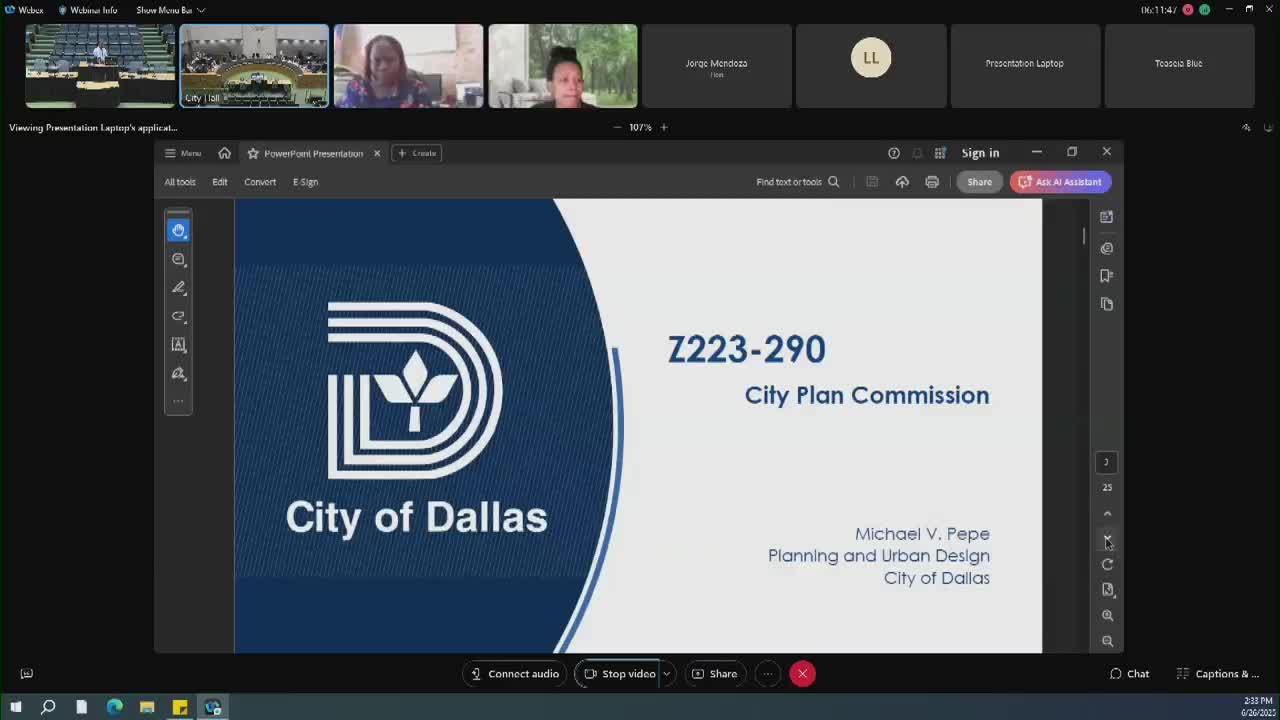Viewport: 1280px width, 720px height.
Task: Open the comments panel icon on right rail
Action: [1106, 217]
